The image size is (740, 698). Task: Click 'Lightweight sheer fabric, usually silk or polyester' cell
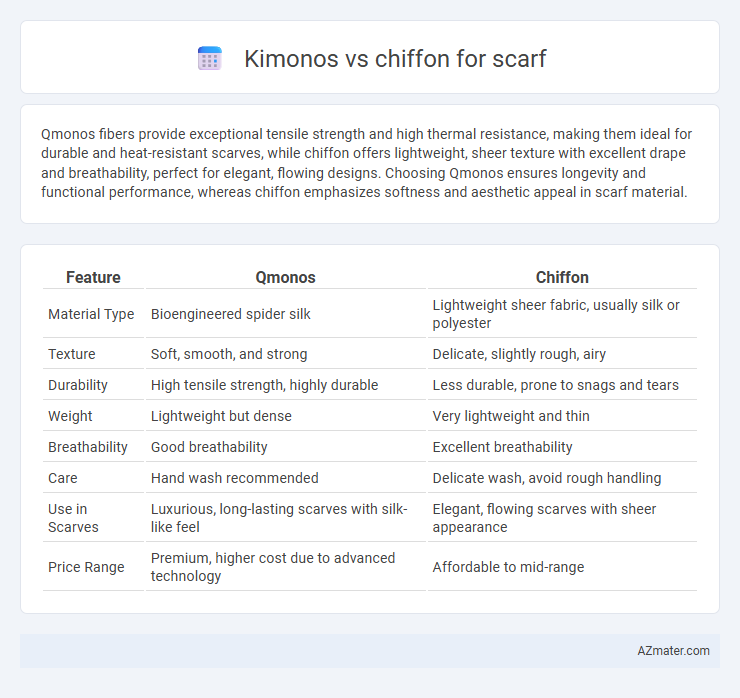coord(556,314)
